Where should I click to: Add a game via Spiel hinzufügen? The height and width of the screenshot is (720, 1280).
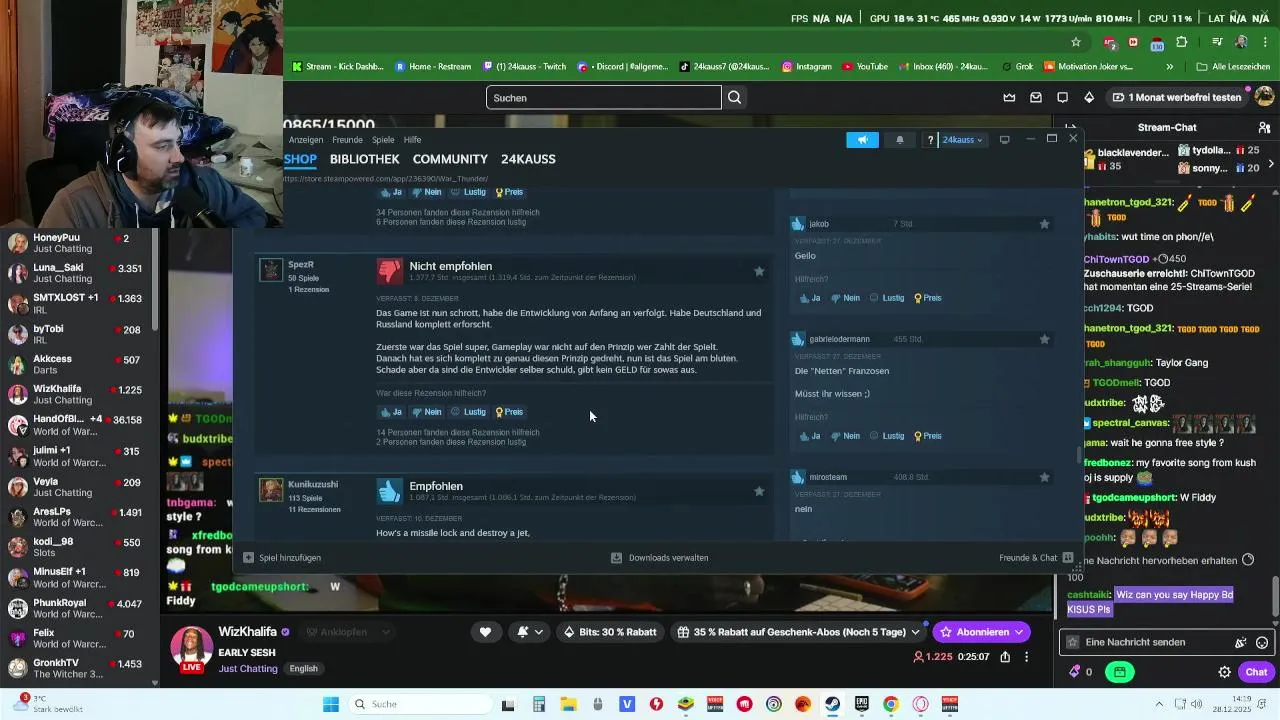point(282,558)
